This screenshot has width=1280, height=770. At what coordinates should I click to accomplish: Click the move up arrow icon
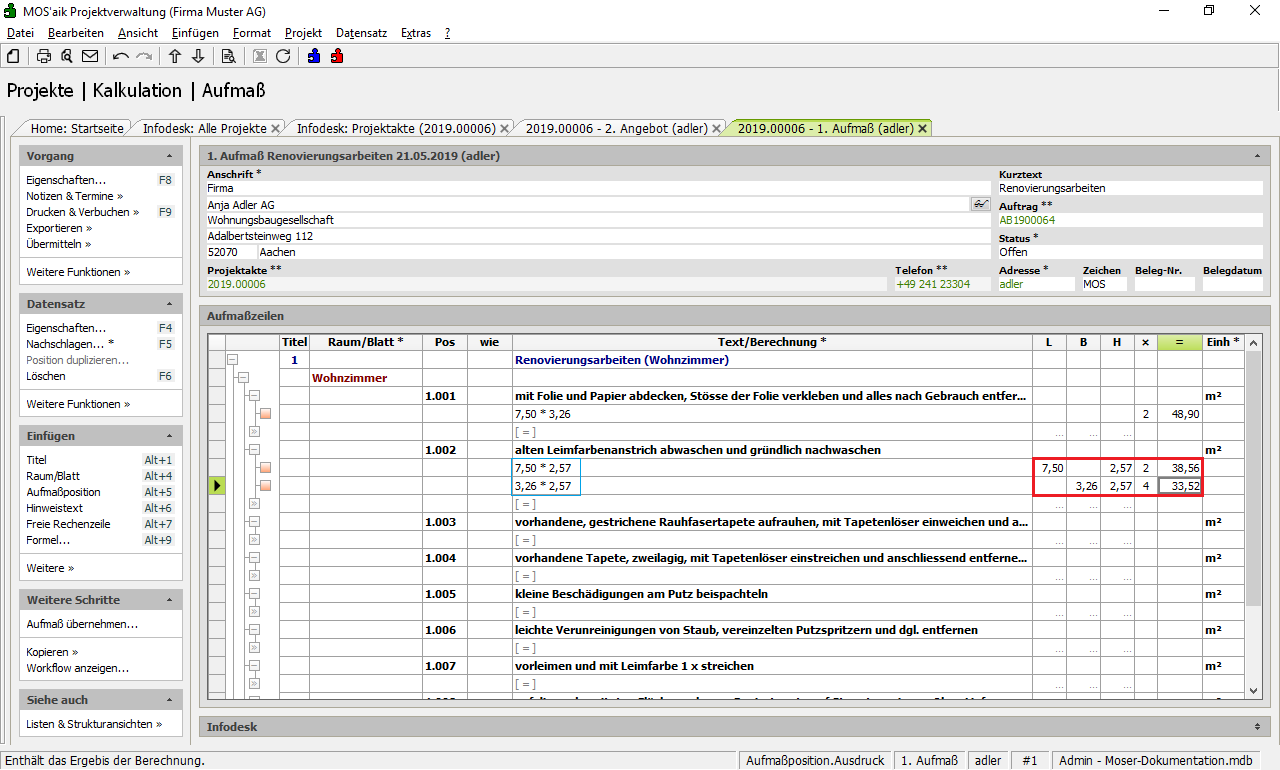point(175,56)
